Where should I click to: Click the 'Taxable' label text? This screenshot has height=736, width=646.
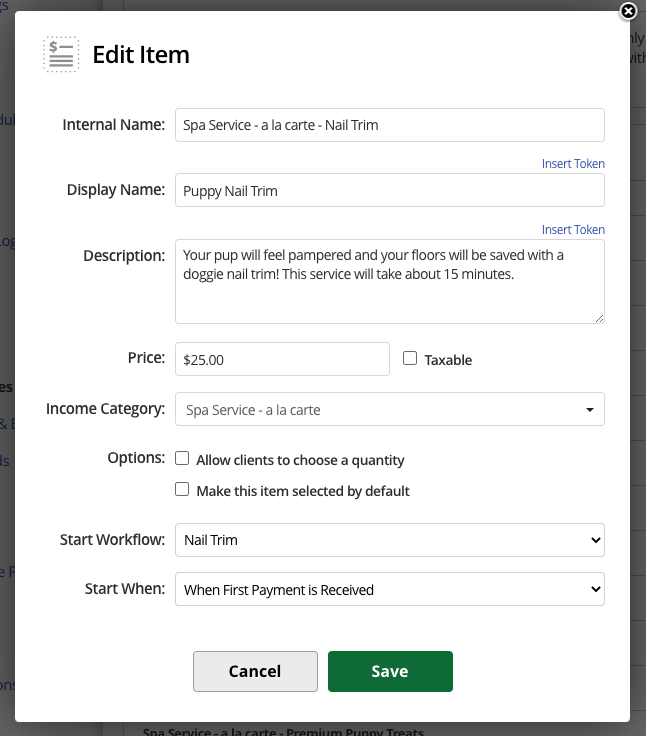[x=448, y=360]
